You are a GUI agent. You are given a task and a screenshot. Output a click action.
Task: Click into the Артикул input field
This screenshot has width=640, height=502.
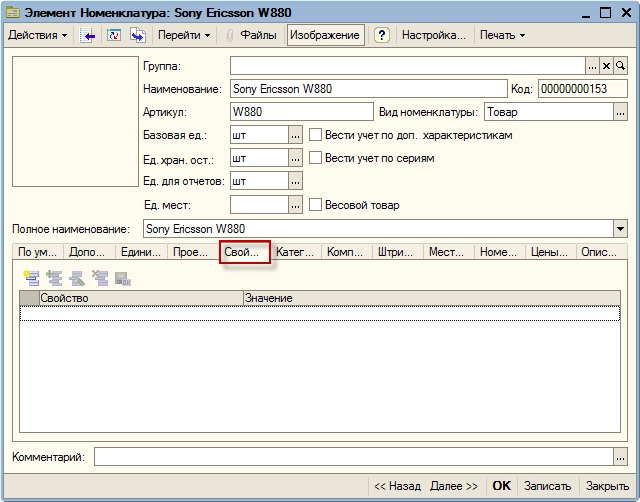point(300,112)
